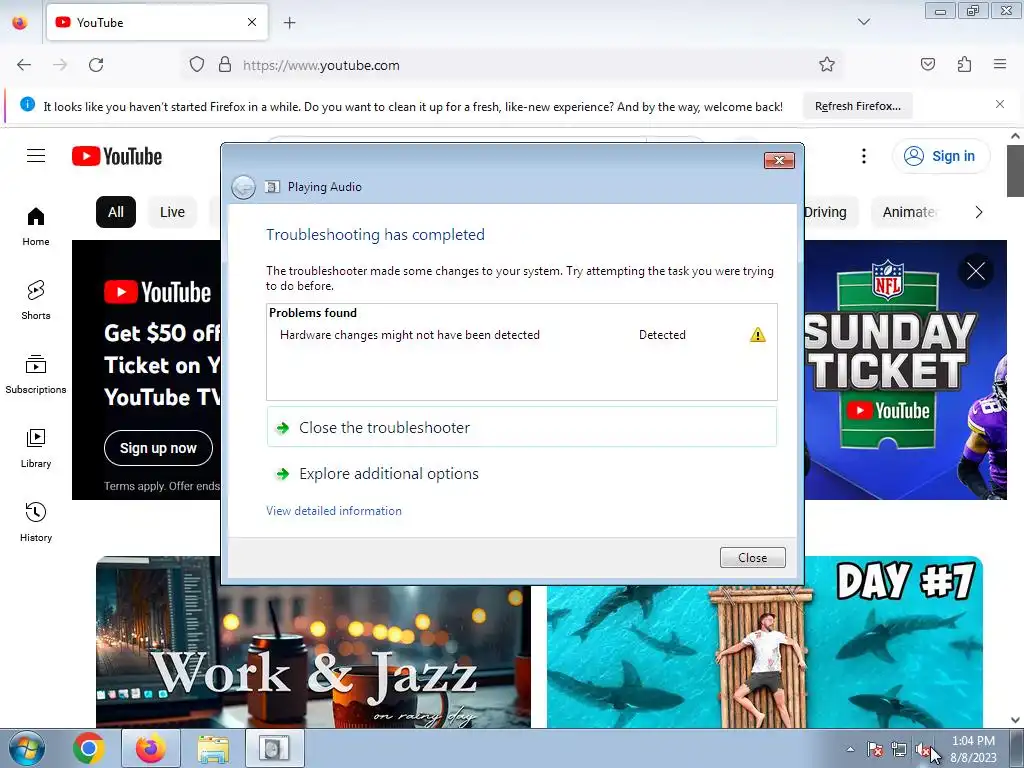The width and height of the screenshot is (1024, 768).
Task: Open YouTube settings three-dot menu
Action: coord(863,156)
